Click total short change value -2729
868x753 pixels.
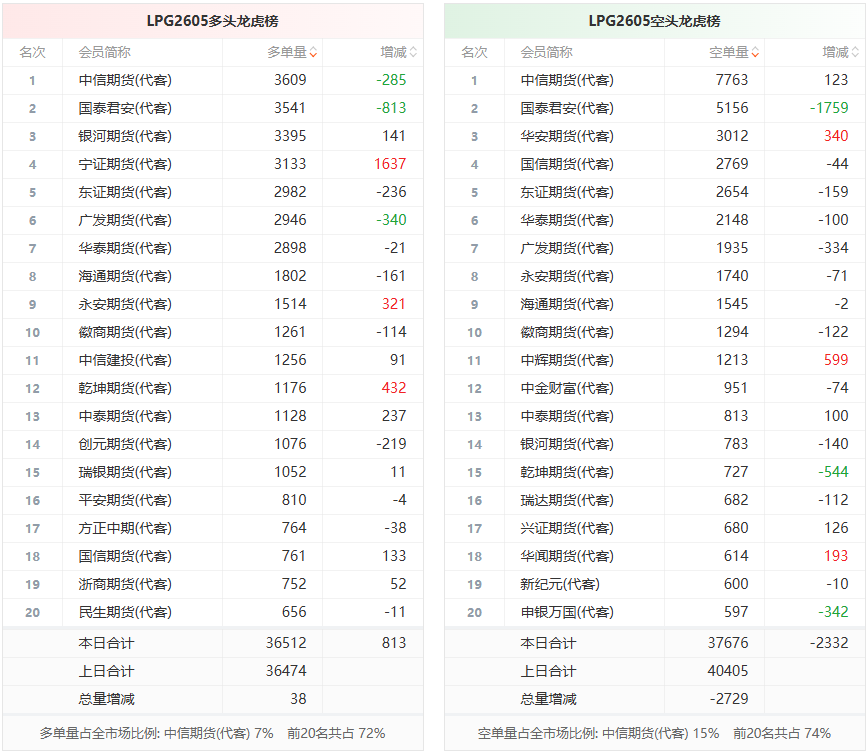coord(729,699)
